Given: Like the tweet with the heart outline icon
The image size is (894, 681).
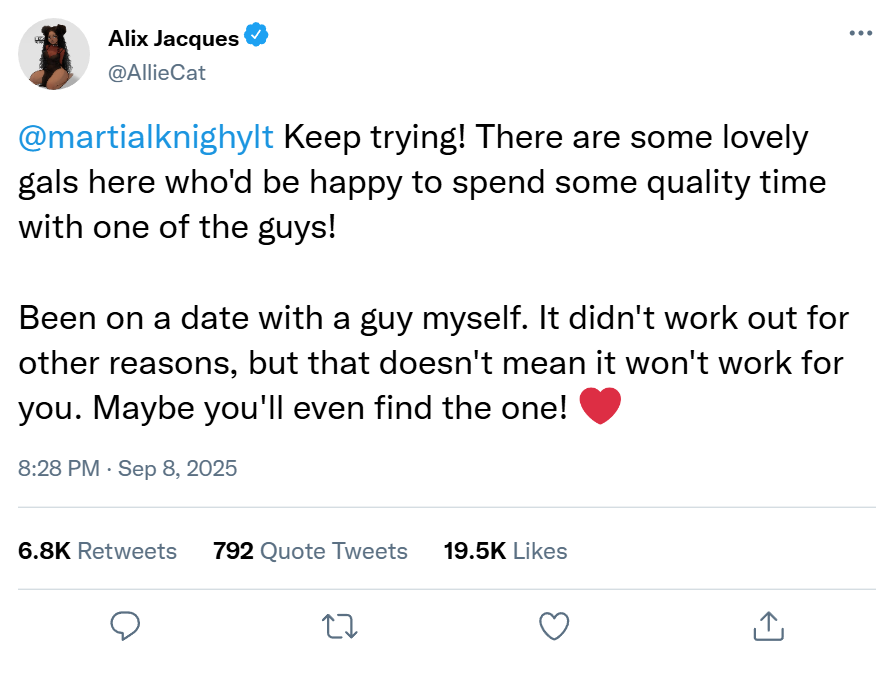Looking at the screenshot, I should click(x=553, y=626).
